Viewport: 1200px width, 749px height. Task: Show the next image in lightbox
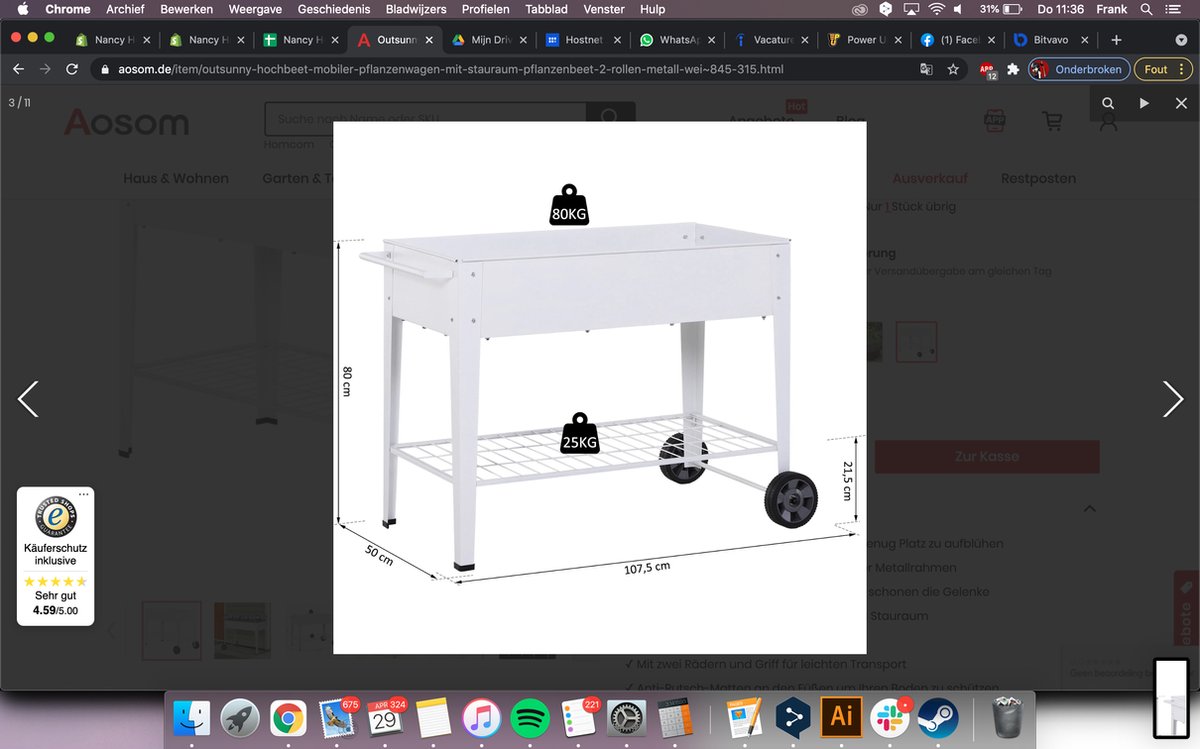1173,399
